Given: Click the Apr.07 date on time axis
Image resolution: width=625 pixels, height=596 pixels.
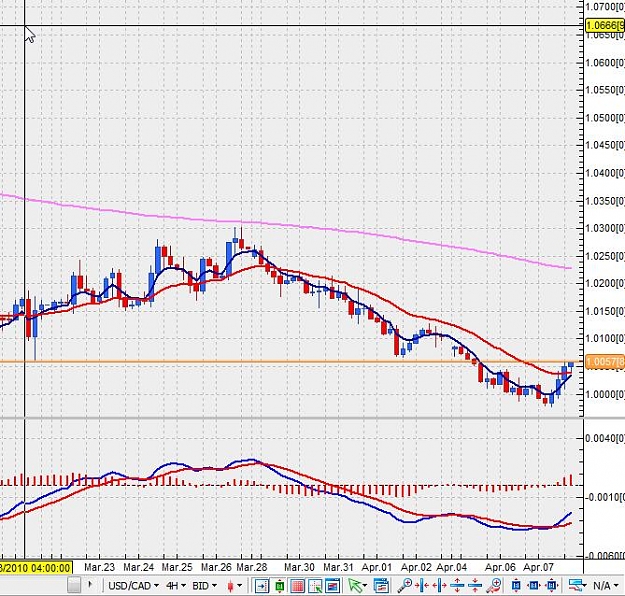Looking at the screenshot, I should tap(539, 567).
